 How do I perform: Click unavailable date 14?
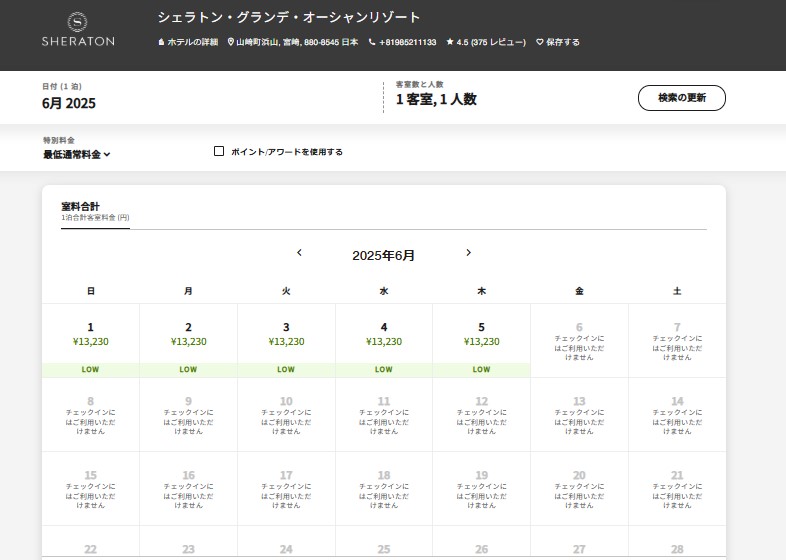click(677, 415)
